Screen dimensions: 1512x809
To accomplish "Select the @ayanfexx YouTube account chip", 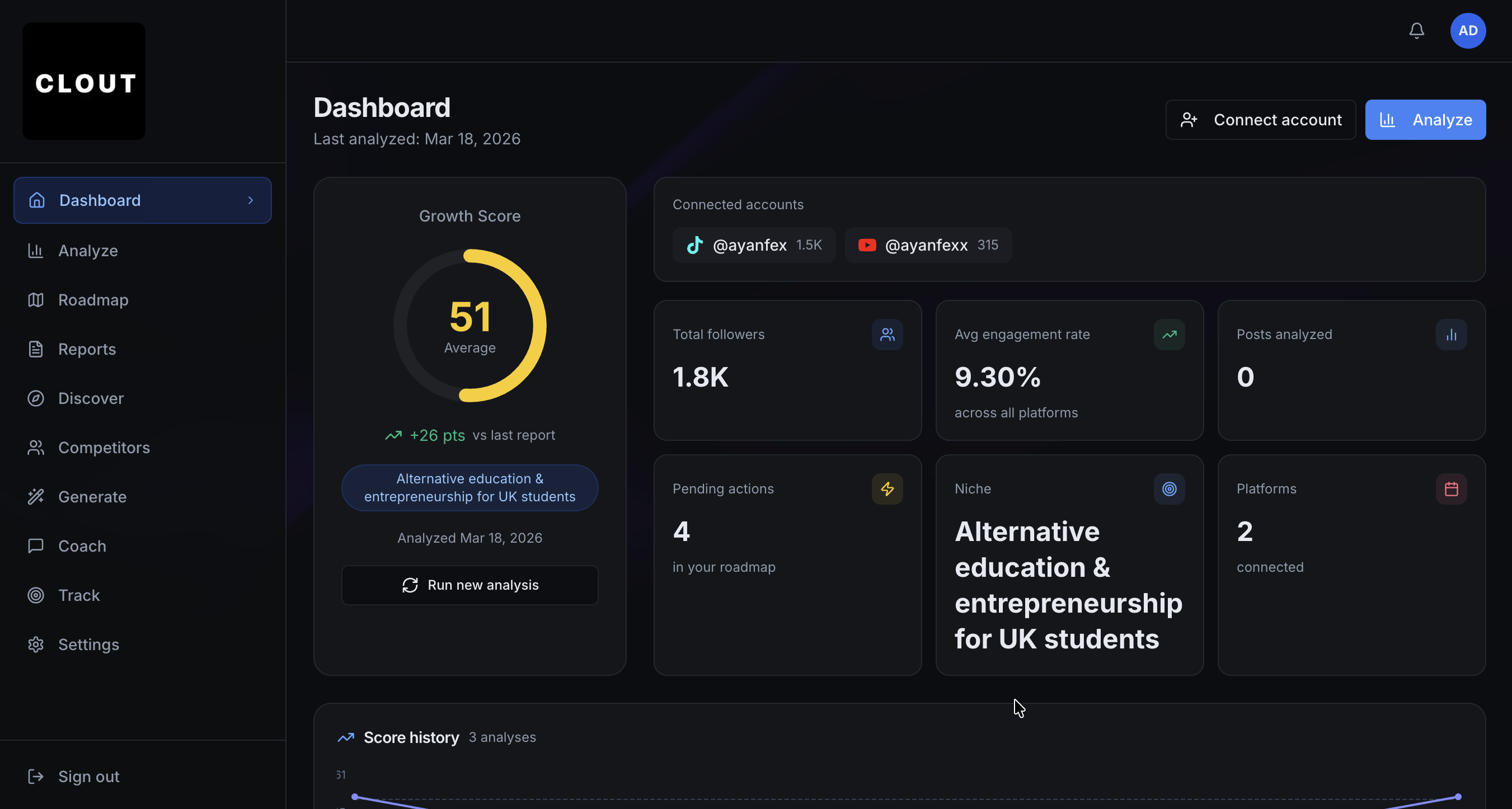I will tap(927, 245).
